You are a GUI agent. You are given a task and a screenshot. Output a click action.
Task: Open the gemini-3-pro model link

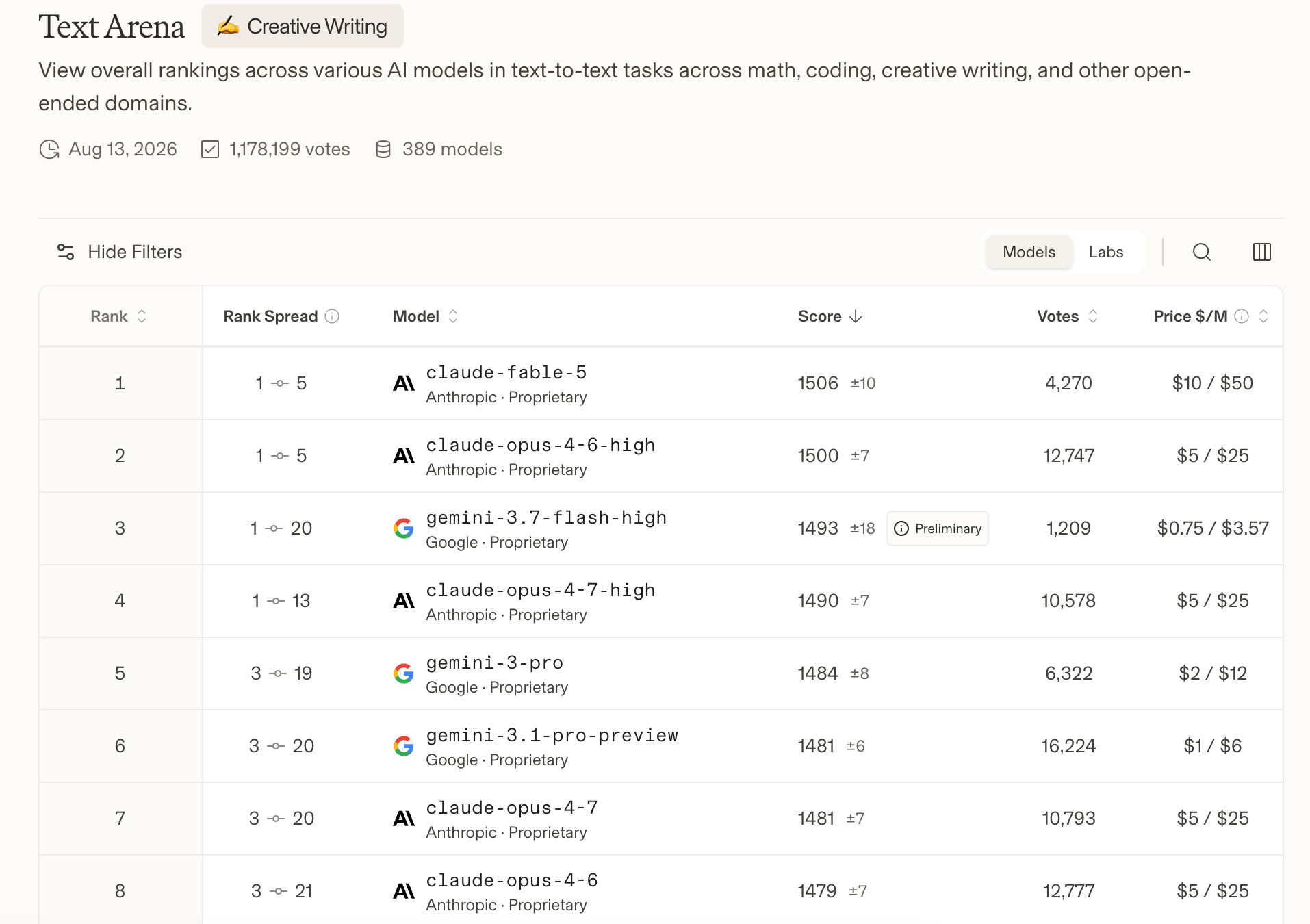coord(495,663)
